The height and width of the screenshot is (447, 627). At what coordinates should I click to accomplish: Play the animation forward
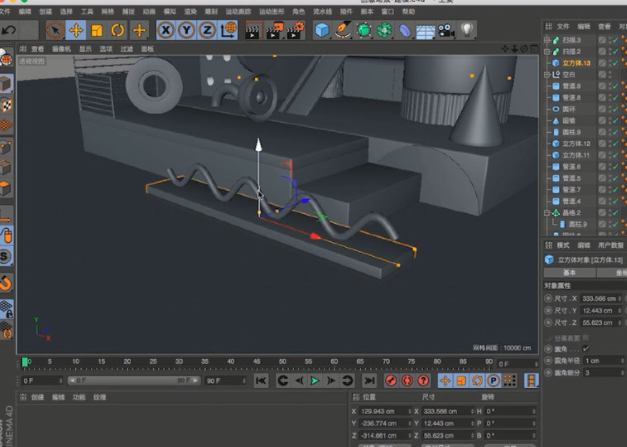click(315, 381)
